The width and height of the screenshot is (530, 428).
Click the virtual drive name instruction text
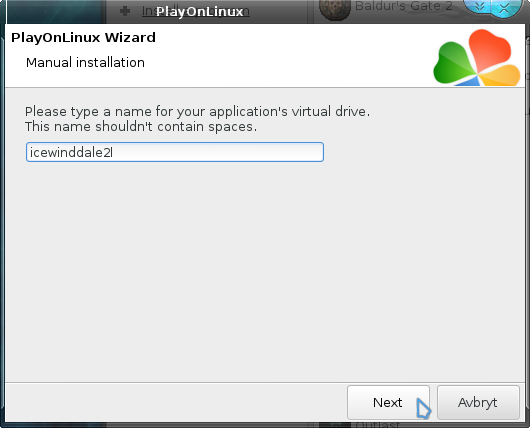[x=197, y=119]
